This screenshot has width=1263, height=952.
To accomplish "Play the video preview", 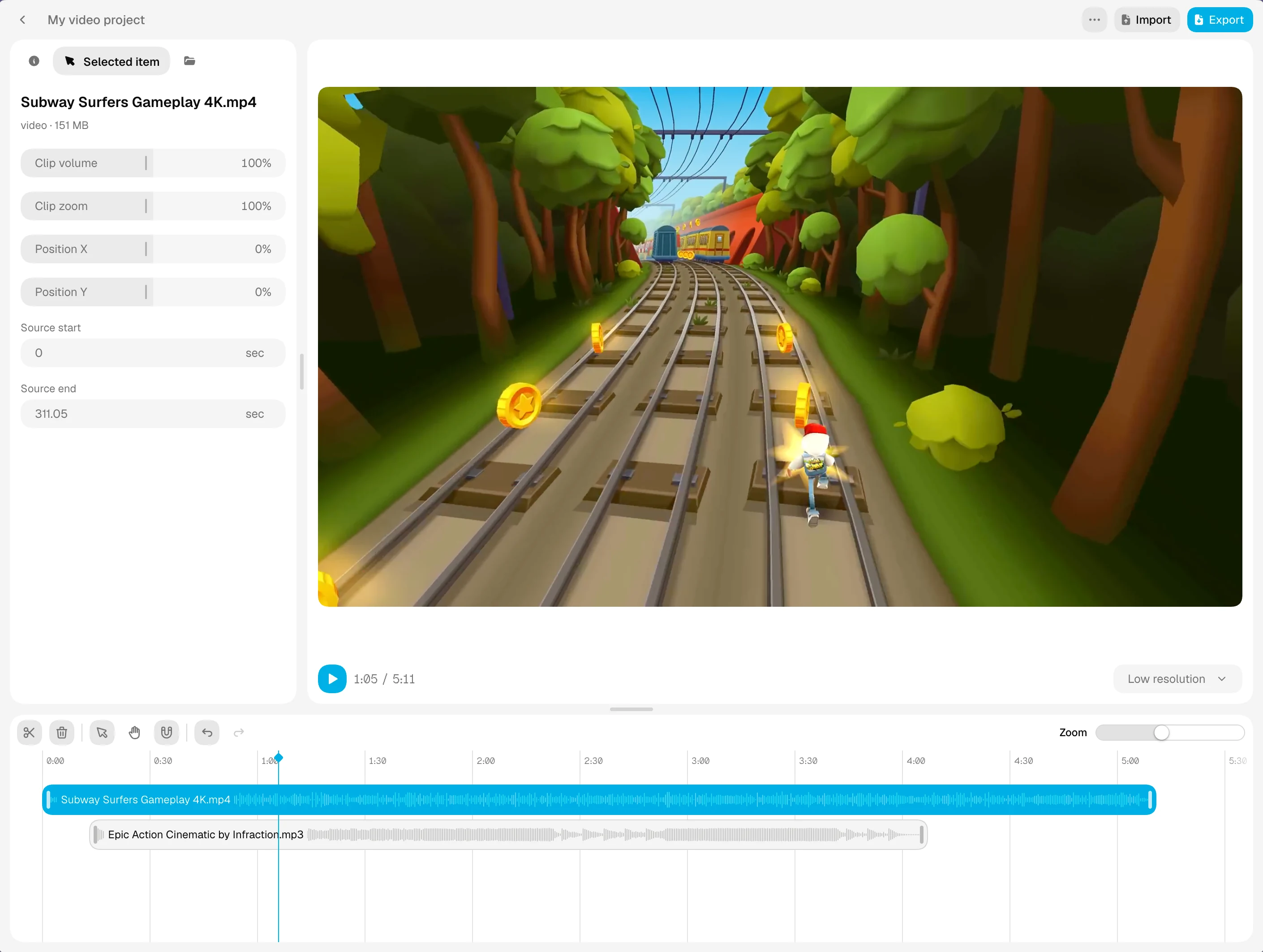I will coord(332,679).
